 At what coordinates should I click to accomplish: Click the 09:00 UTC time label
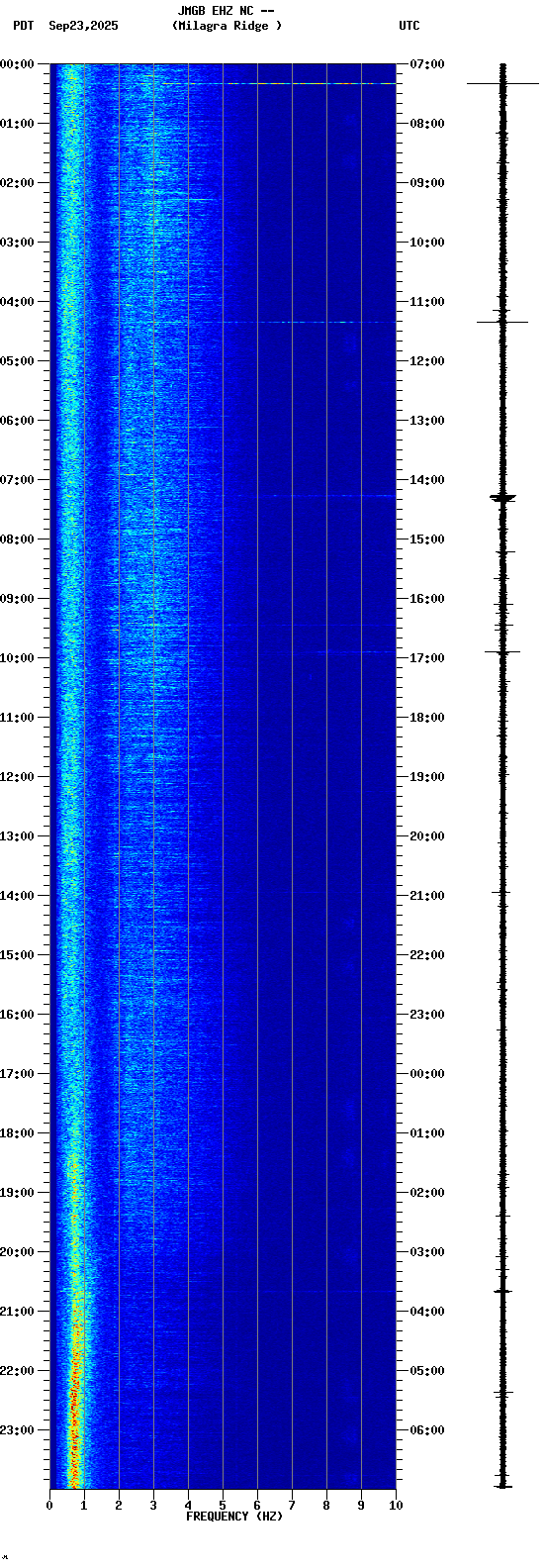[427, 183]
